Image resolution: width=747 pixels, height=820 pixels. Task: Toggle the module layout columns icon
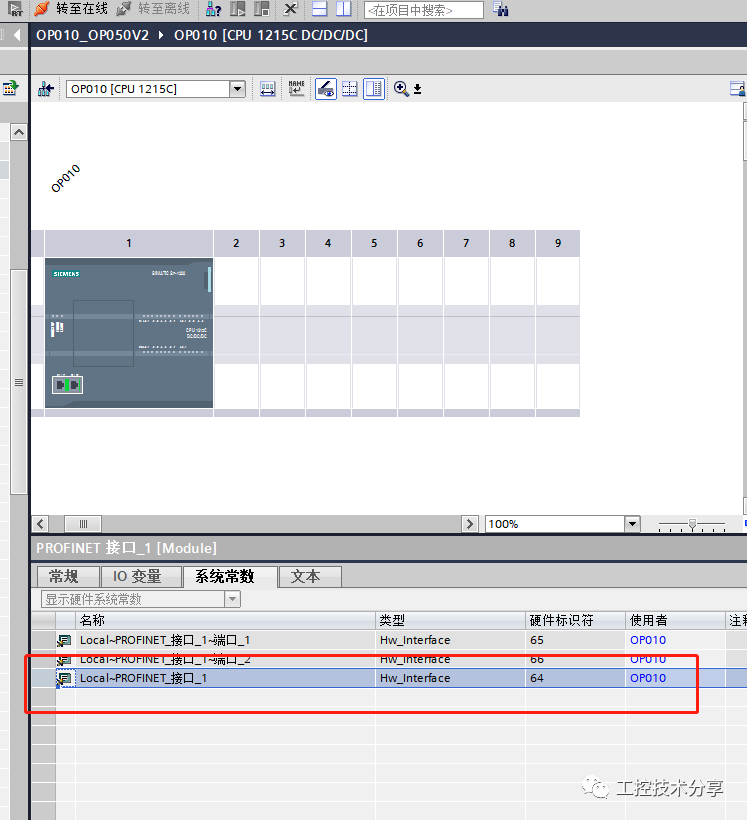click(x=374, y=89)
